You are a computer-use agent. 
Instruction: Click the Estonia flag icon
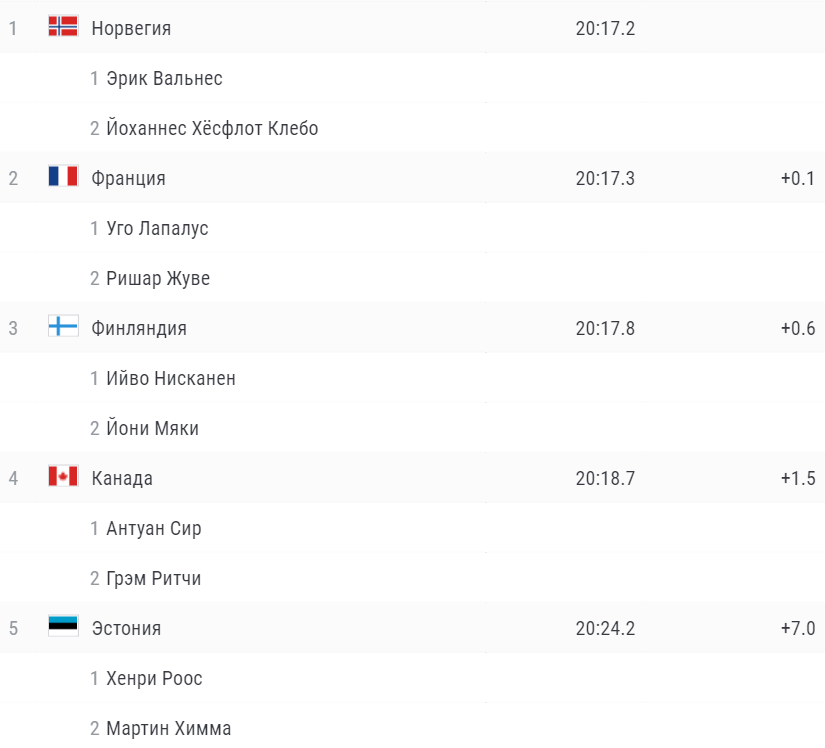click(x=63, y=625)
